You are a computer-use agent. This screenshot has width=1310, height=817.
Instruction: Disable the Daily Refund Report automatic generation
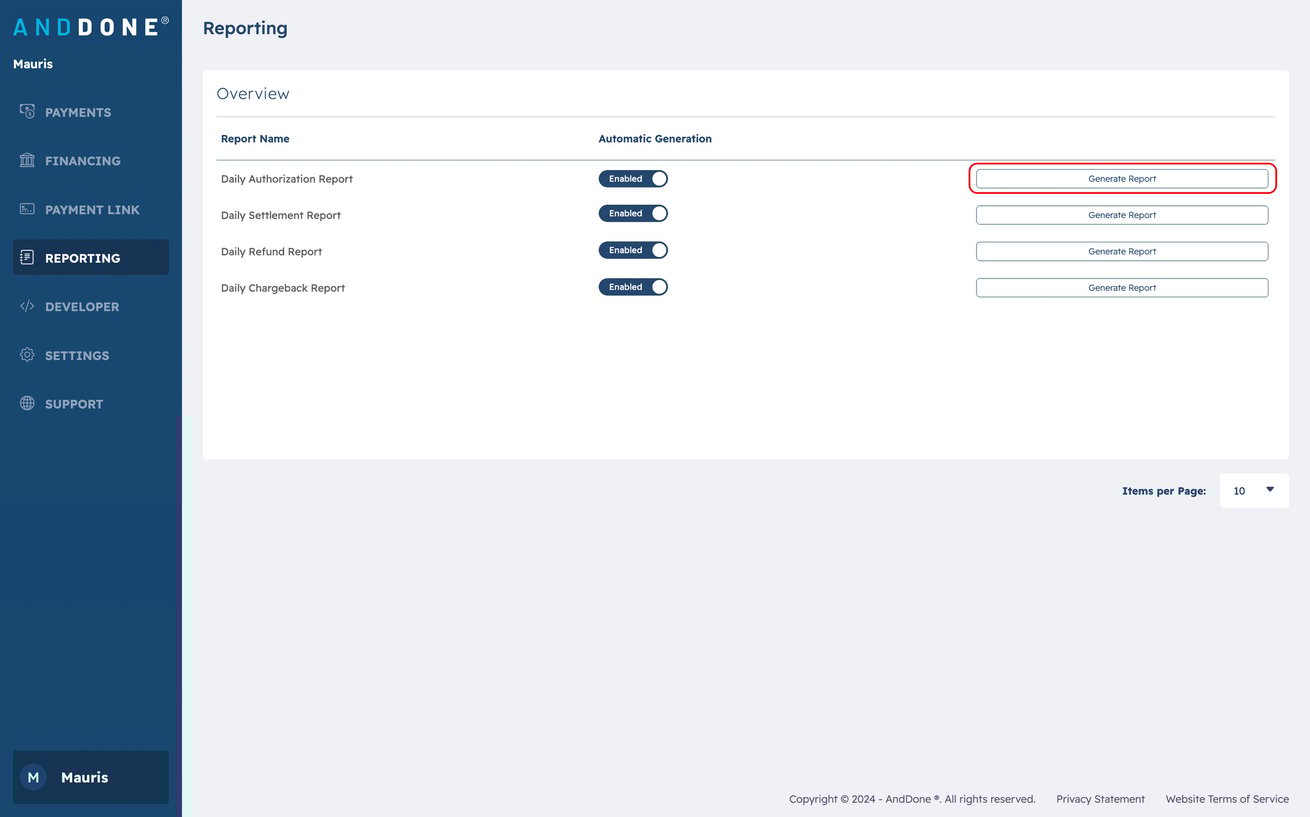tap(633, 250)
